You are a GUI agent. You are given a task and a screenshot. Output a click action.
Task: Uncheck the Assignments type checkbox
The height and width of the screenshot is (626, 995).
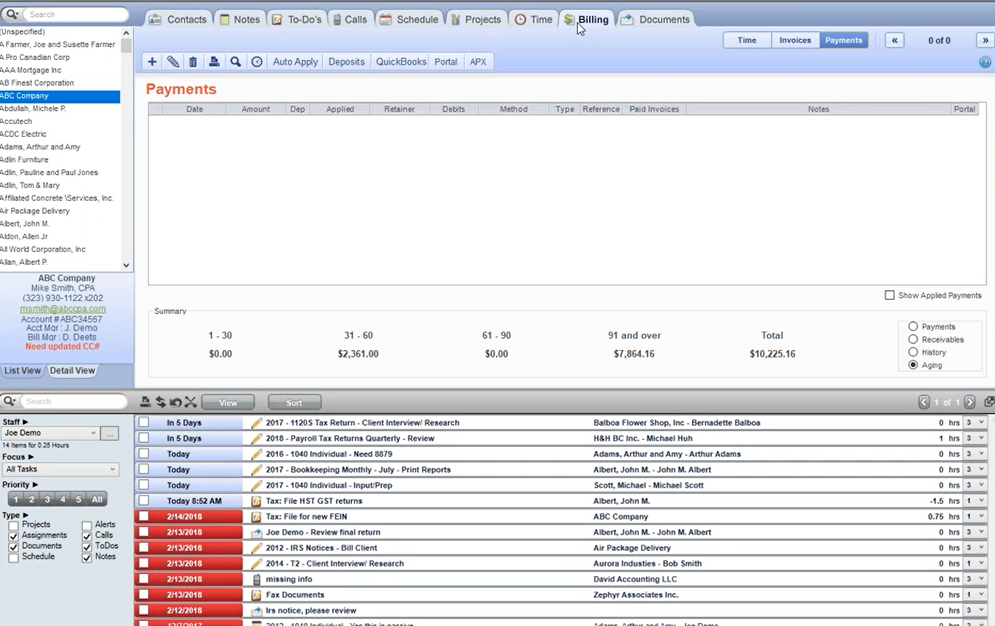(13, 536)
